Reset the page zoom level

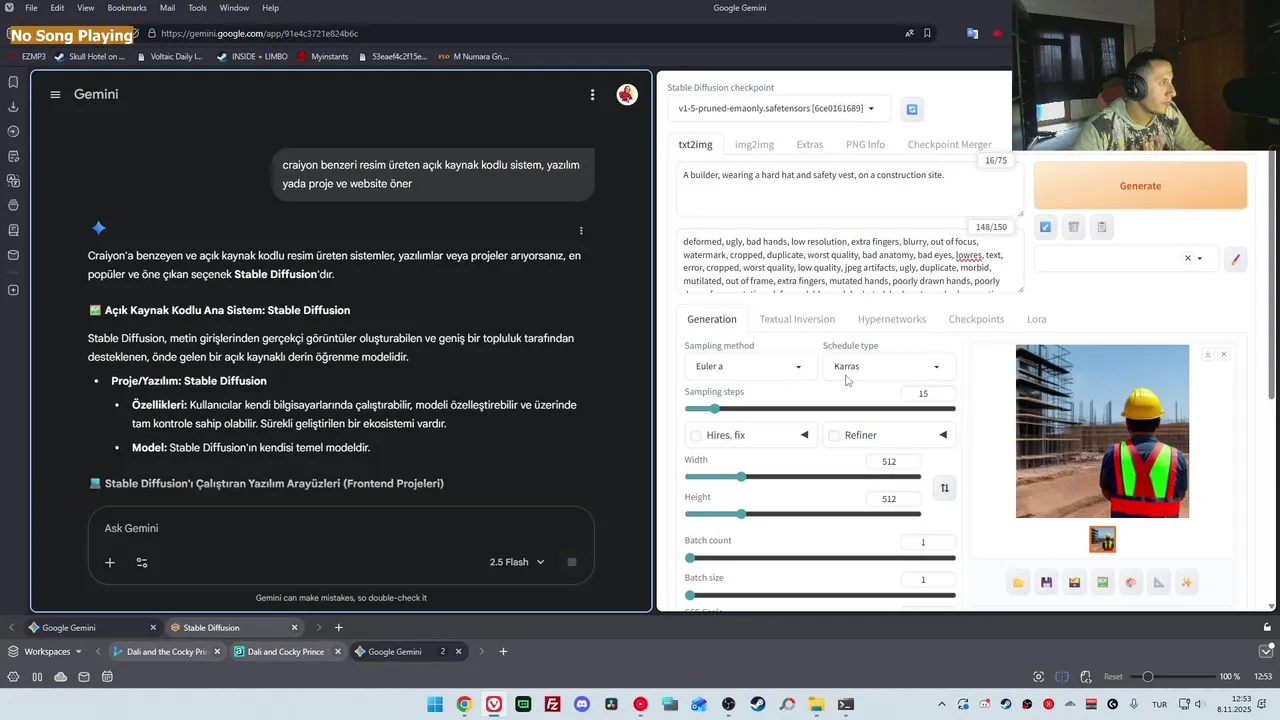point(1113,677)
